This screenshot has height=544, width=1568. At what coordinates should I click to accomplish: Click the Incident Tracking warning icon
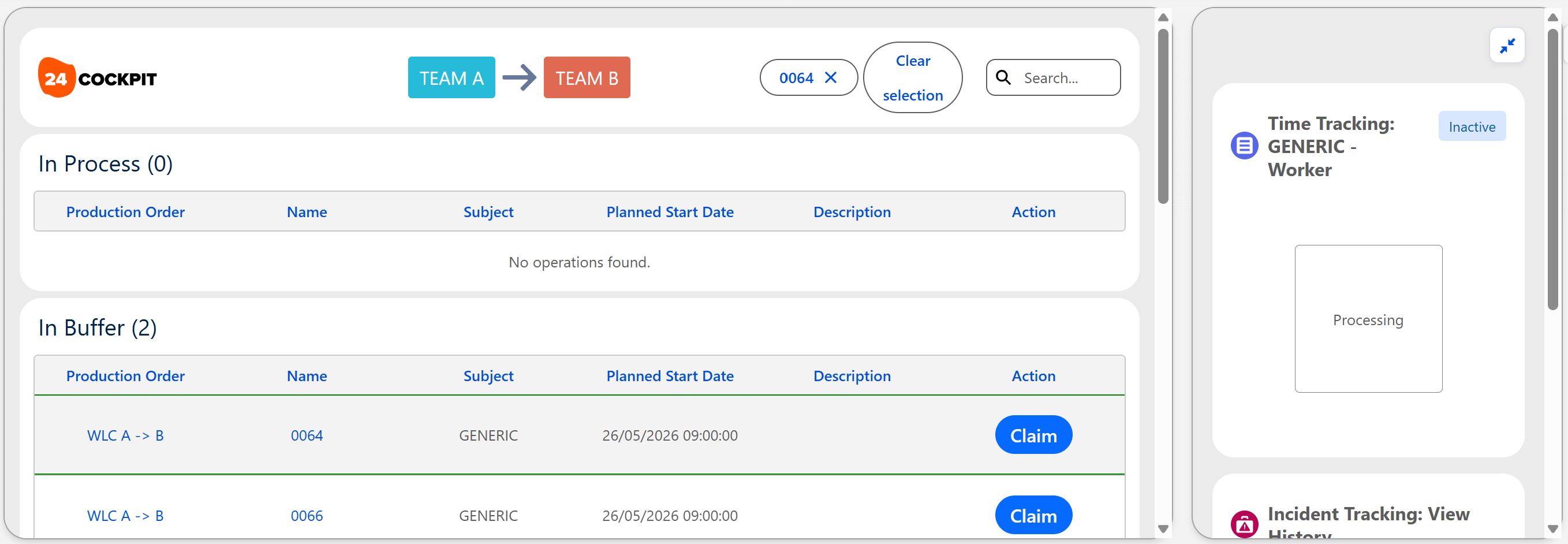click(x=1244, y=524)
